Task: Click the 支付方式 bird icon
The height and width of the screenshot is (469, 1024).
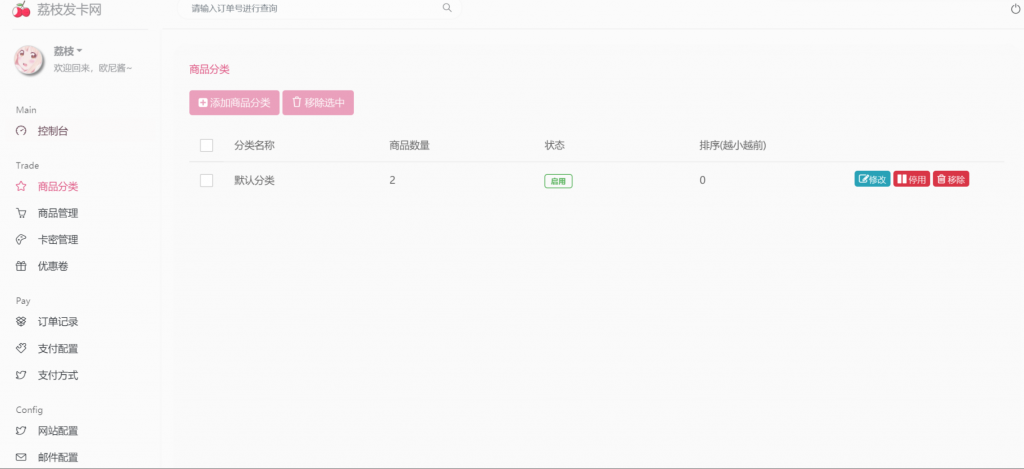Action: coord(21,376)
